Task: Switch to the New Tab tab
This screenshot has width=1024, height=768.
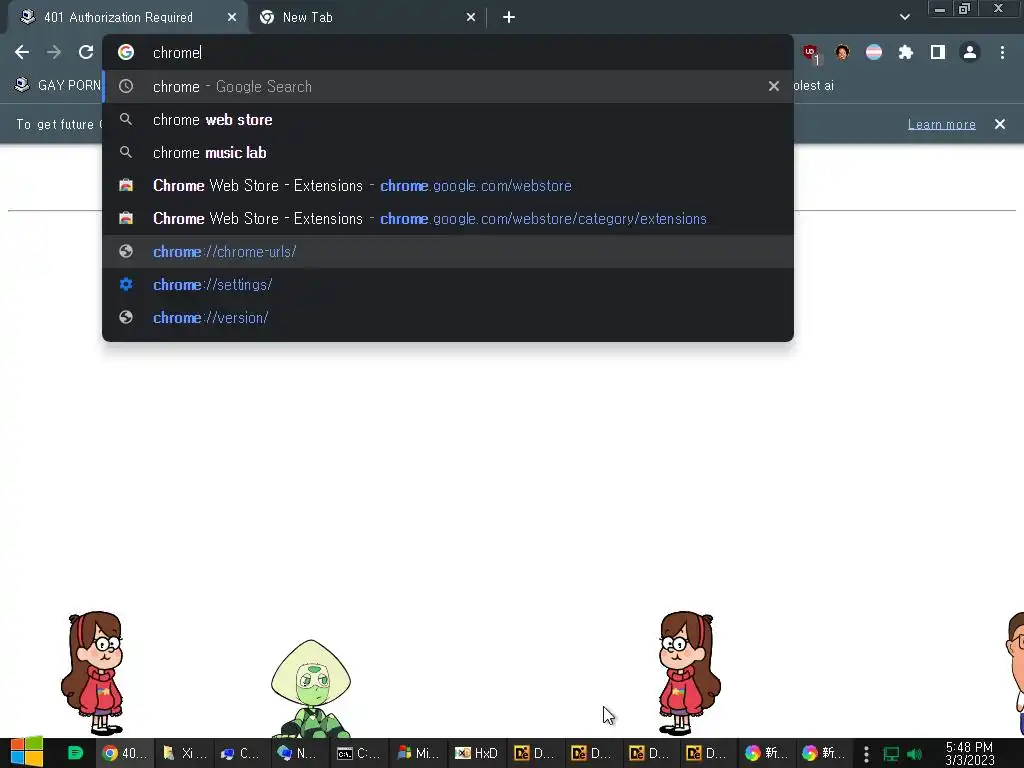Action: (x=366, y=18)
